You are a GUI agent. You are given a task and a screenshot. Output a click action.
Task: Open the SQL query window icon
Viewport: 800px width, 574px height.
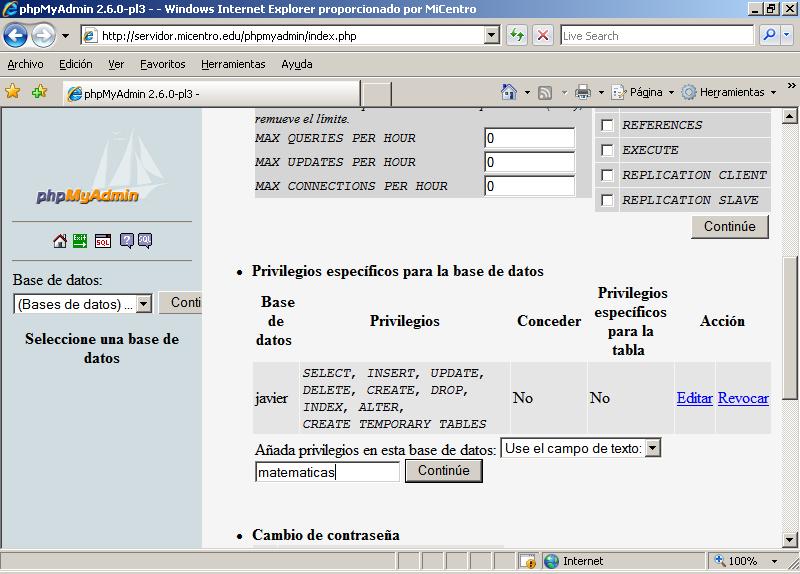click(x=103, y=241)
